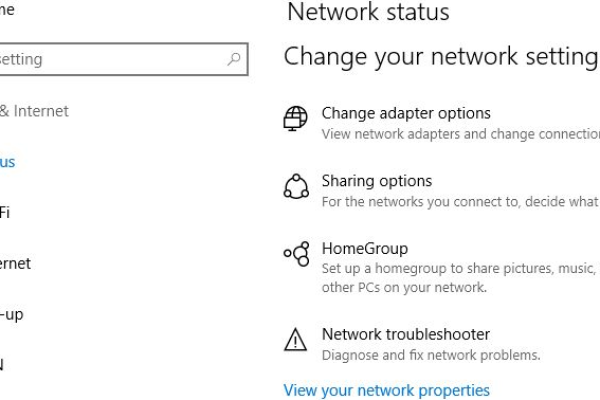
Task: Return to Home at sidebar top
Action: (x=7, y=10)
